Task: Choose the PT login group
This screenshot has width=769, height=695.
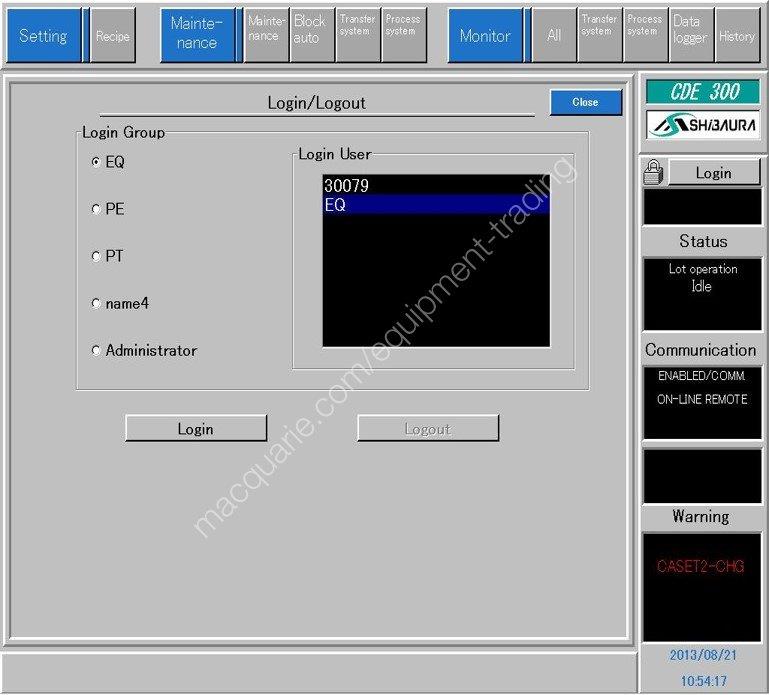Action: 96,257
